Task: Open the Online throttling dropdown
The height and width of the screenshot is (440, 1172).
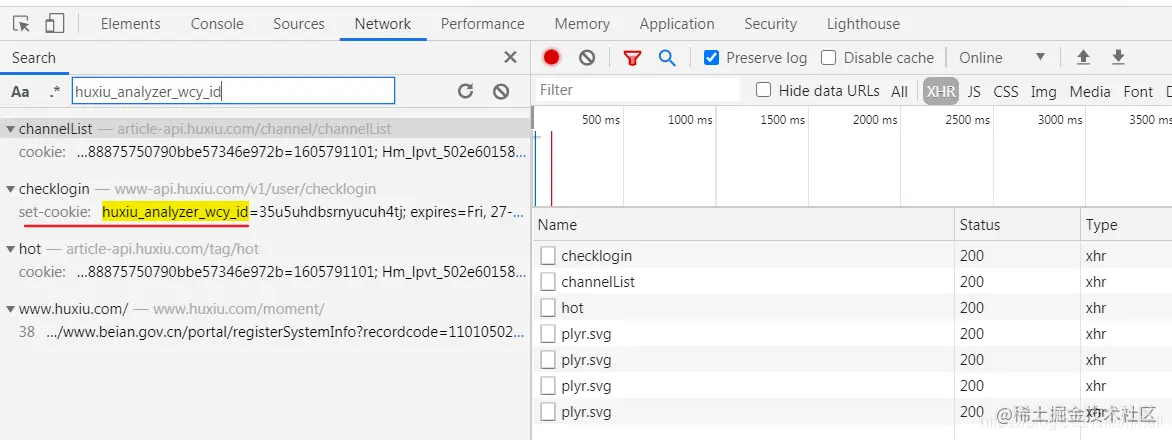Action: pos(1002,57)
